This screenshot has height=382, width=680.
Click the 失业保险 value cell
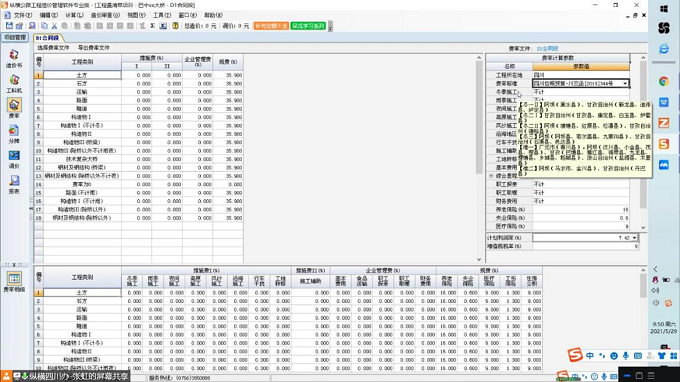click(x=581, y=218)
